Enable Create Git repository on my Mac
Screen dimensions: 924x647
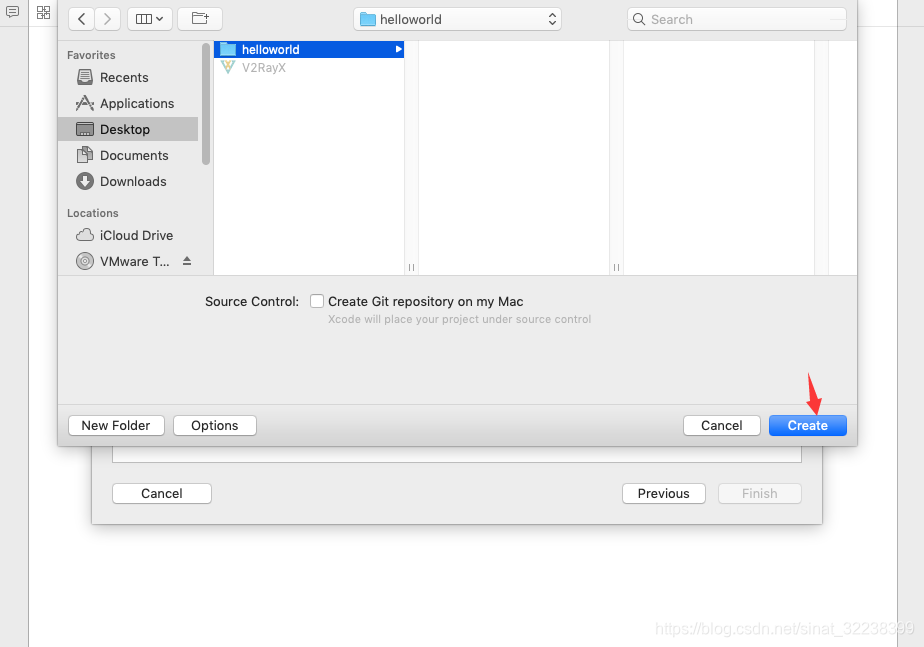coord(317,301)
